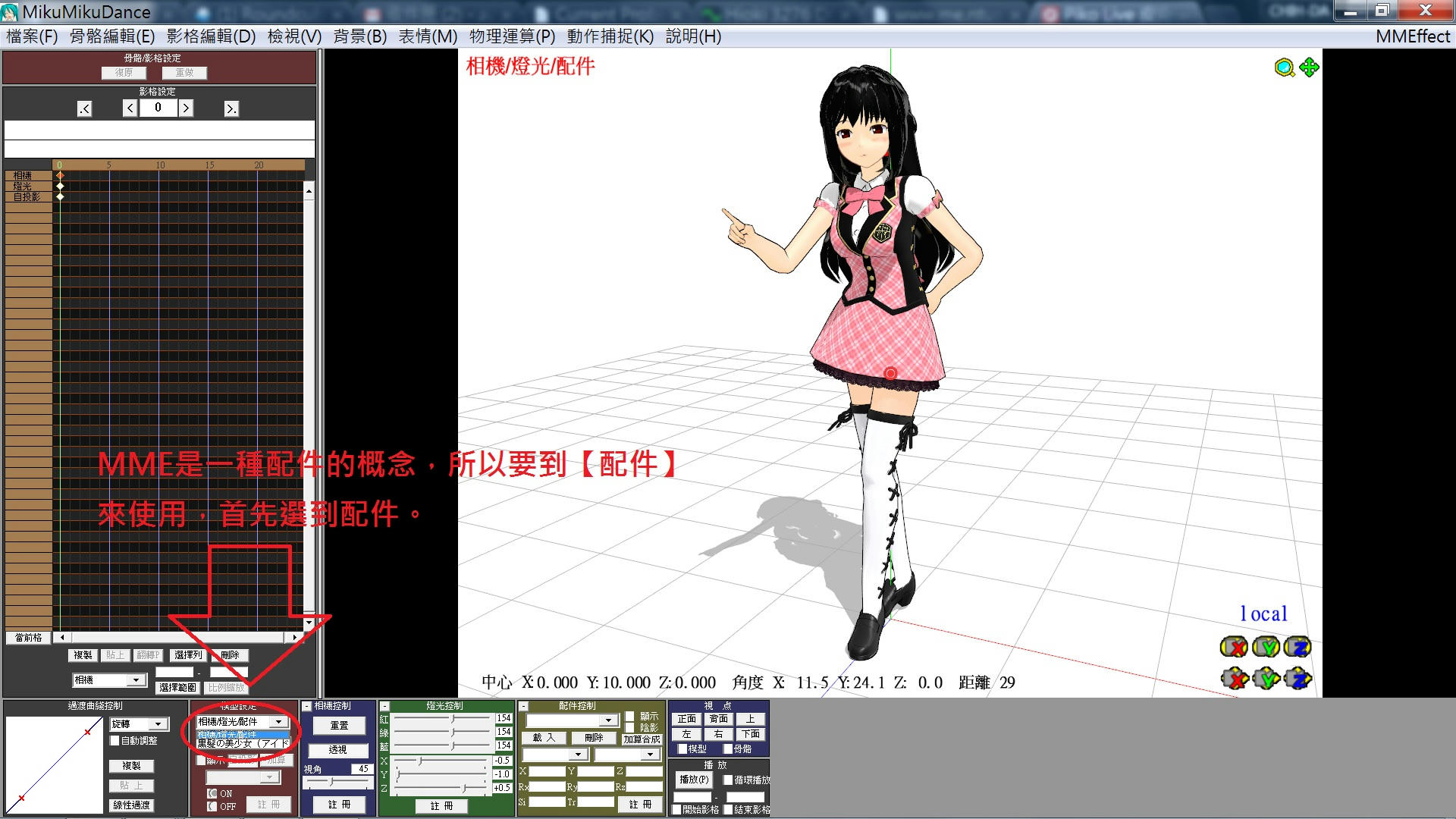This screenshot has height=819, width=1456.
Task: Open the 背景(B) menu
Action: click(x=360, y=36)
